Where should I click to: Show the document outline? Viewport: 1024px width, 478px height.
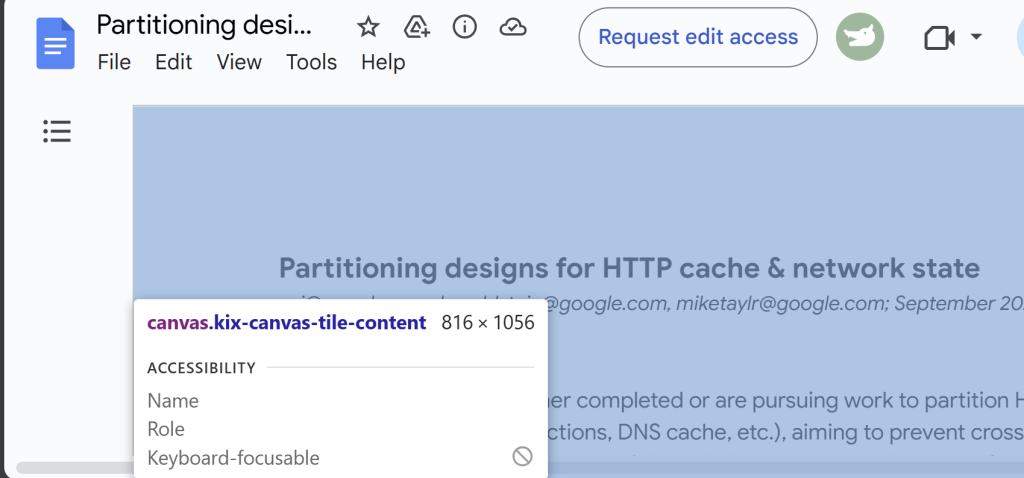[57, 131]
